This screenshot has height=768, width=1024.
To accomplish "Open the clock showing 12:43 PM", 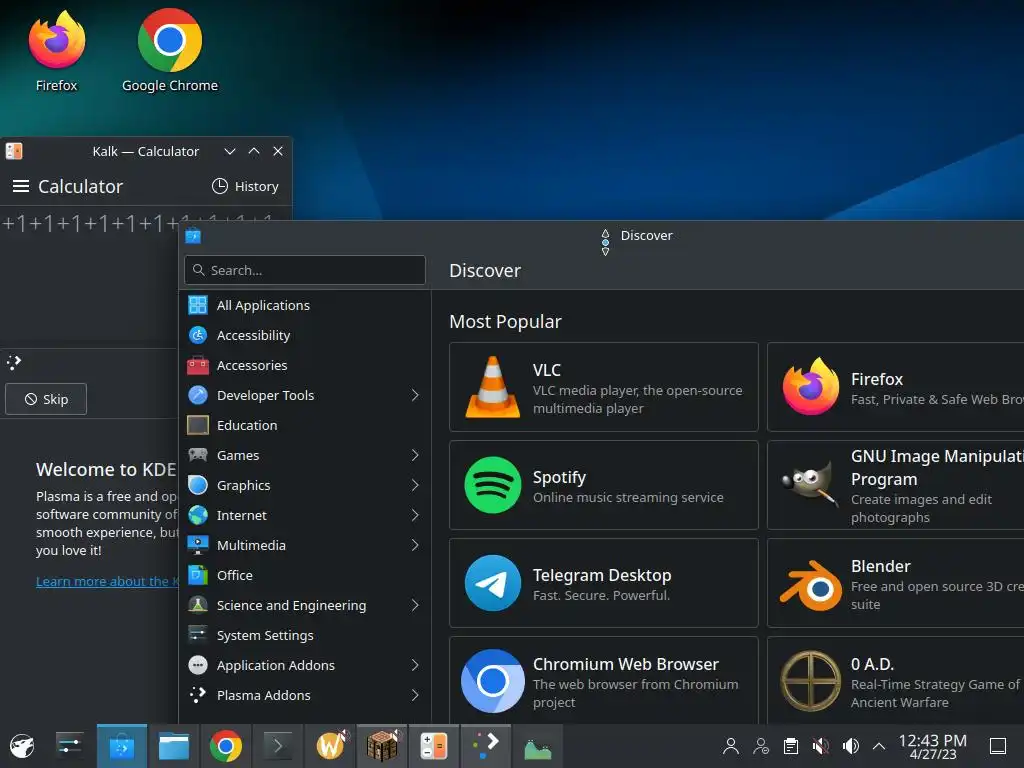I will tap(933, 746).
